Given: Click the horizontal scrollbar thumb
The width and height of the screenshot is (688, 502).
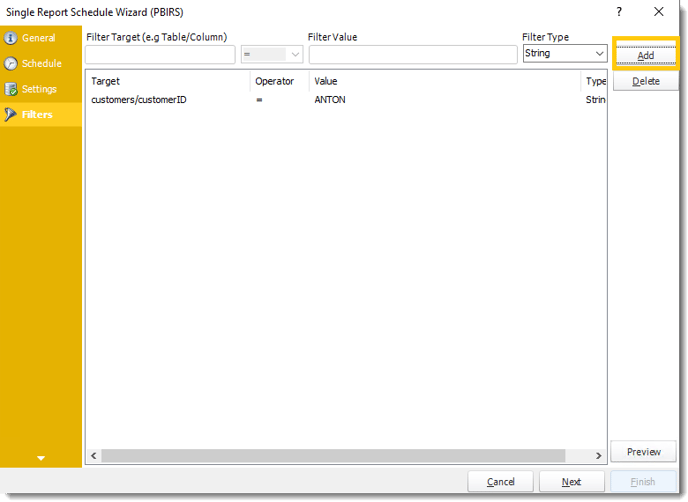Looking at the screenshot, I should pos(333,456).
